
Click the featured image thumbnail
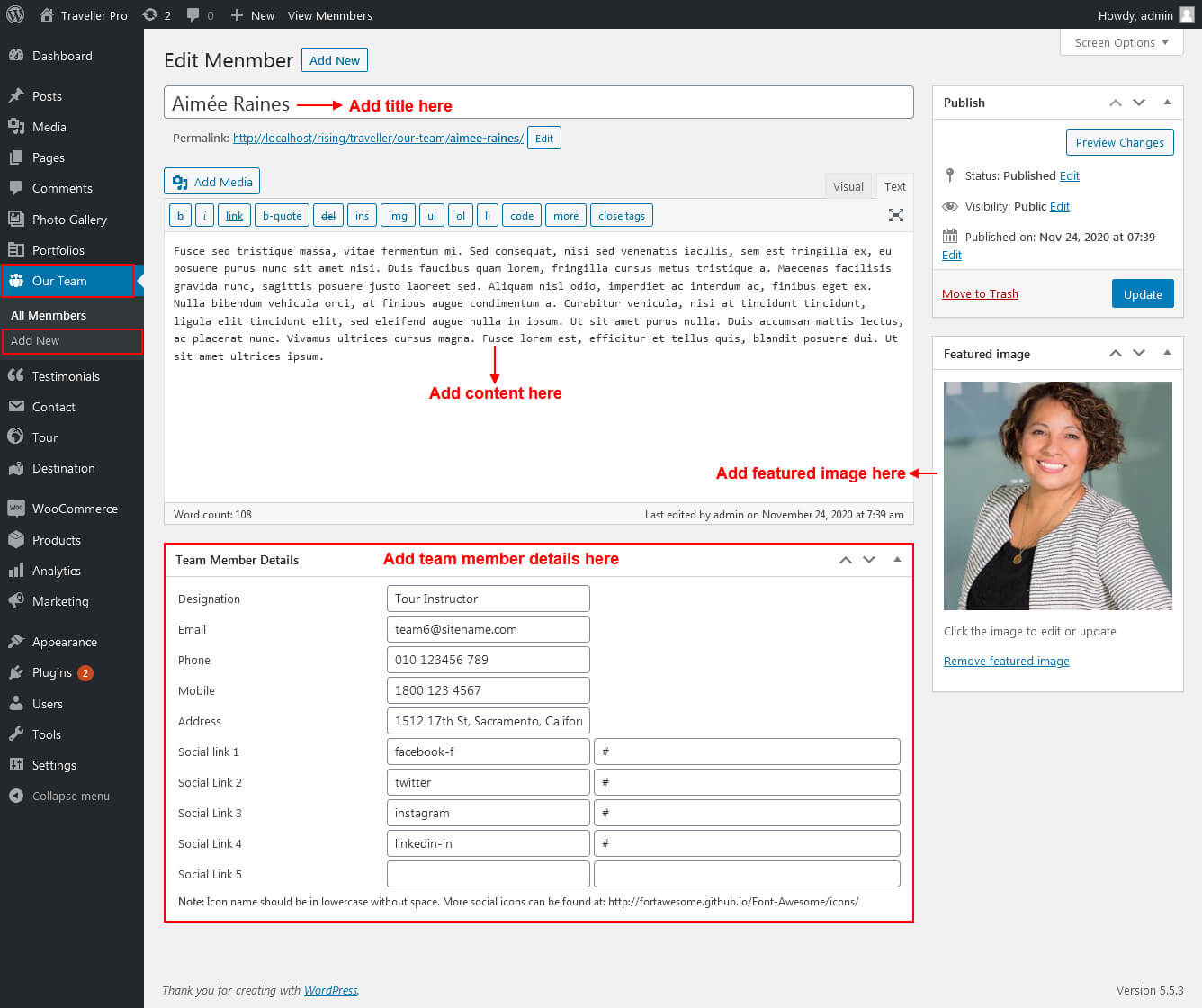[x=1057, y=495]
